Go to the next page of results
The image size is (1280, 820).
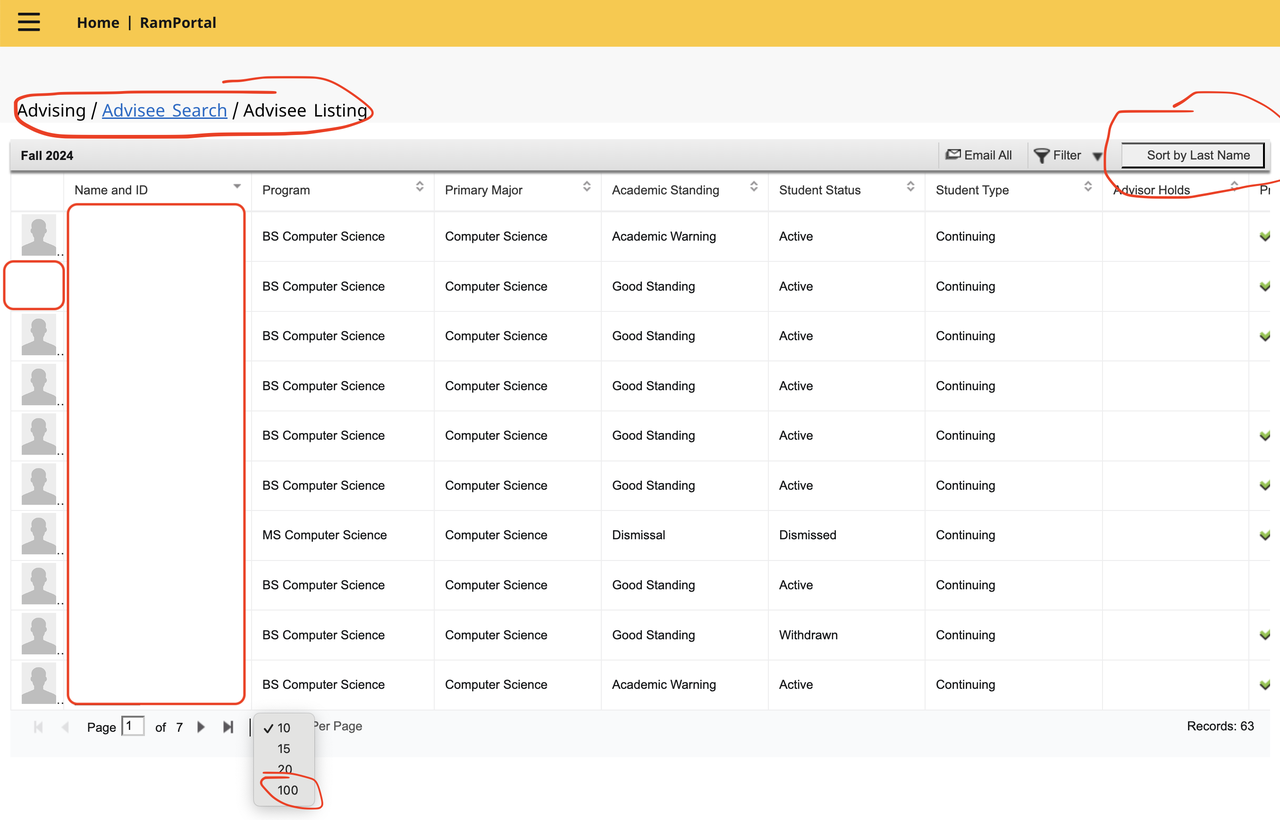coord(201,727)
